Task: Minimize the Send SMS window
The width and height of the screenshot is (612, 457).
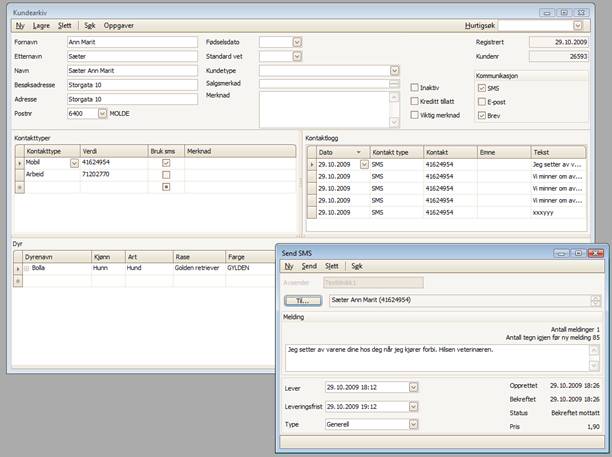Action: tap(561, 253)
